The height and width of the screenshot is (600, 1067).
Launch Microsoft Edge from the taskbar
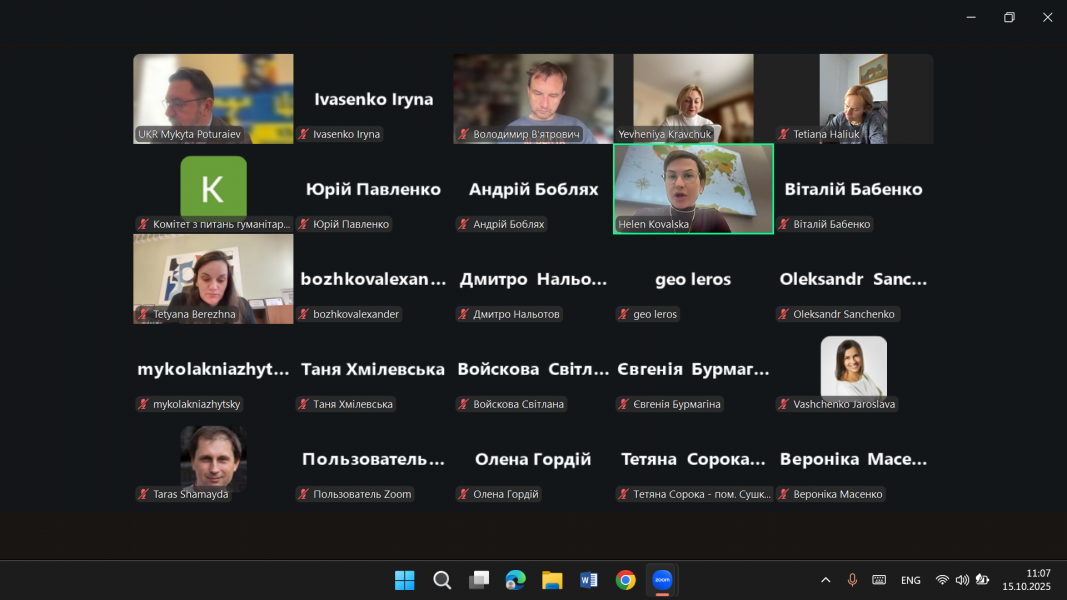[x=516, y=580]
